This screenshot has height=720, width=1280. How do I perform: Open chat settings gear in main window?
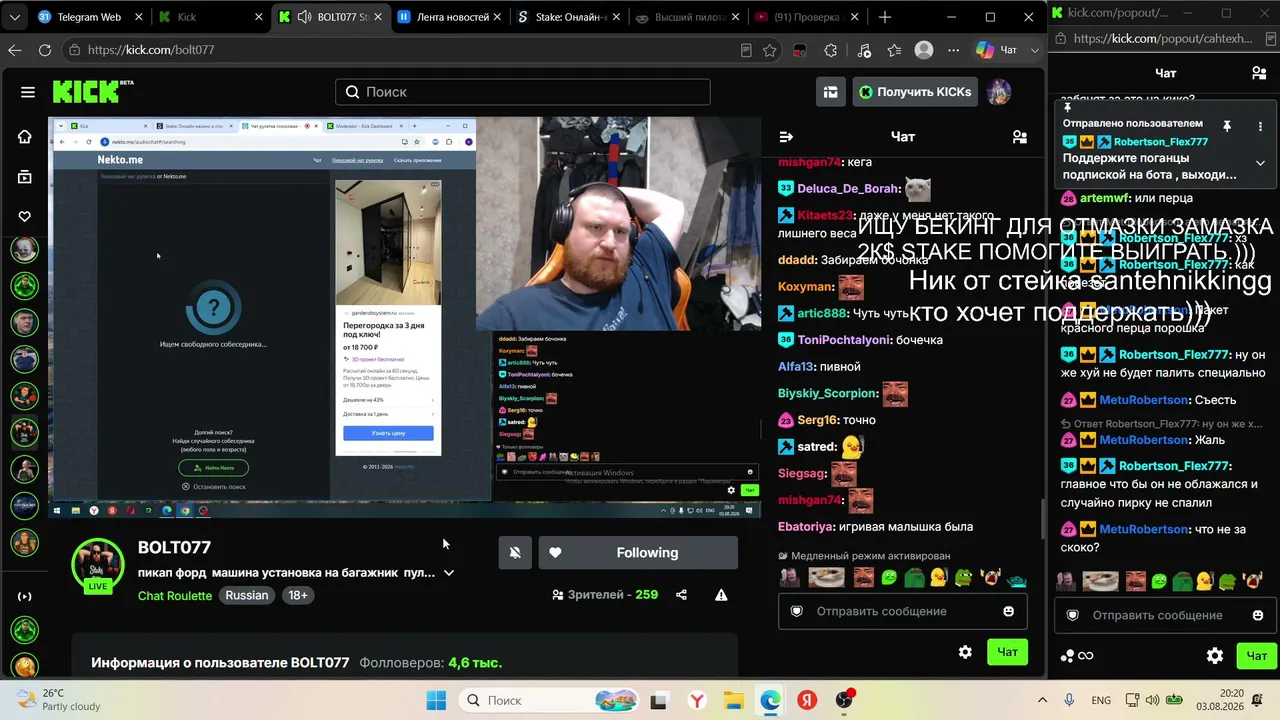point(965,652)
